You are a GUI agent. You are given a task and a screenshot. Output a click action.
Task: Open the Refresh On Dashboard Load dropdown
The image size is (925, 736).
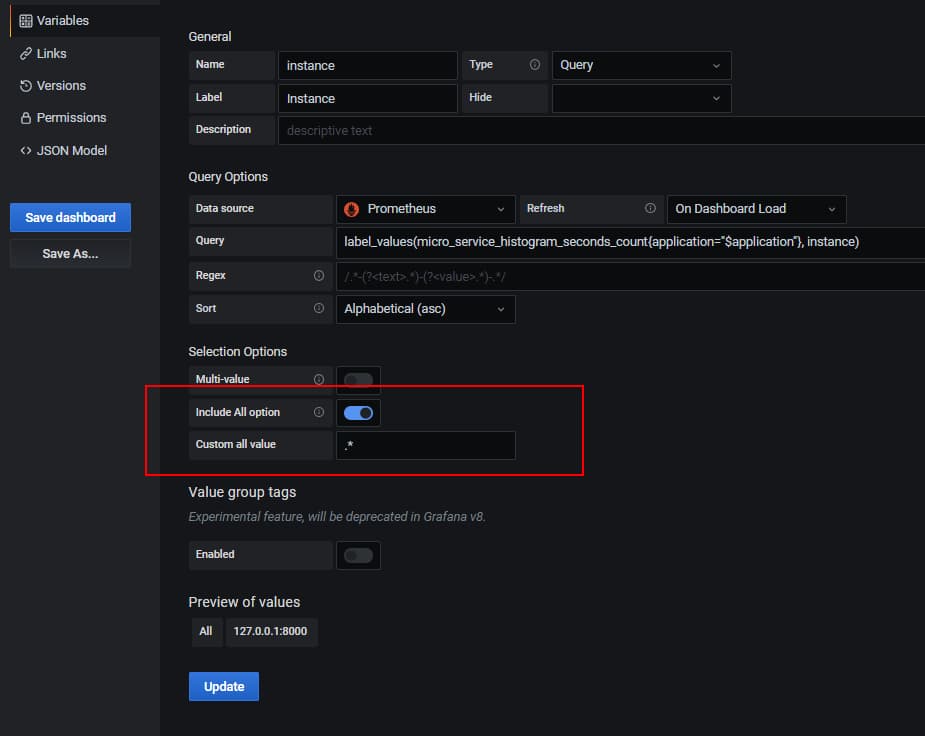[756, 209]
